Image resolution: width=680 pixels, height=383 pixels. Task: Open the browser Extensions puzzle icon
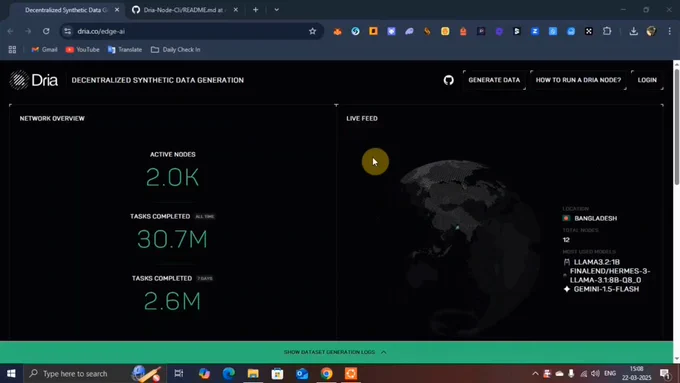(x=607, y=31)
